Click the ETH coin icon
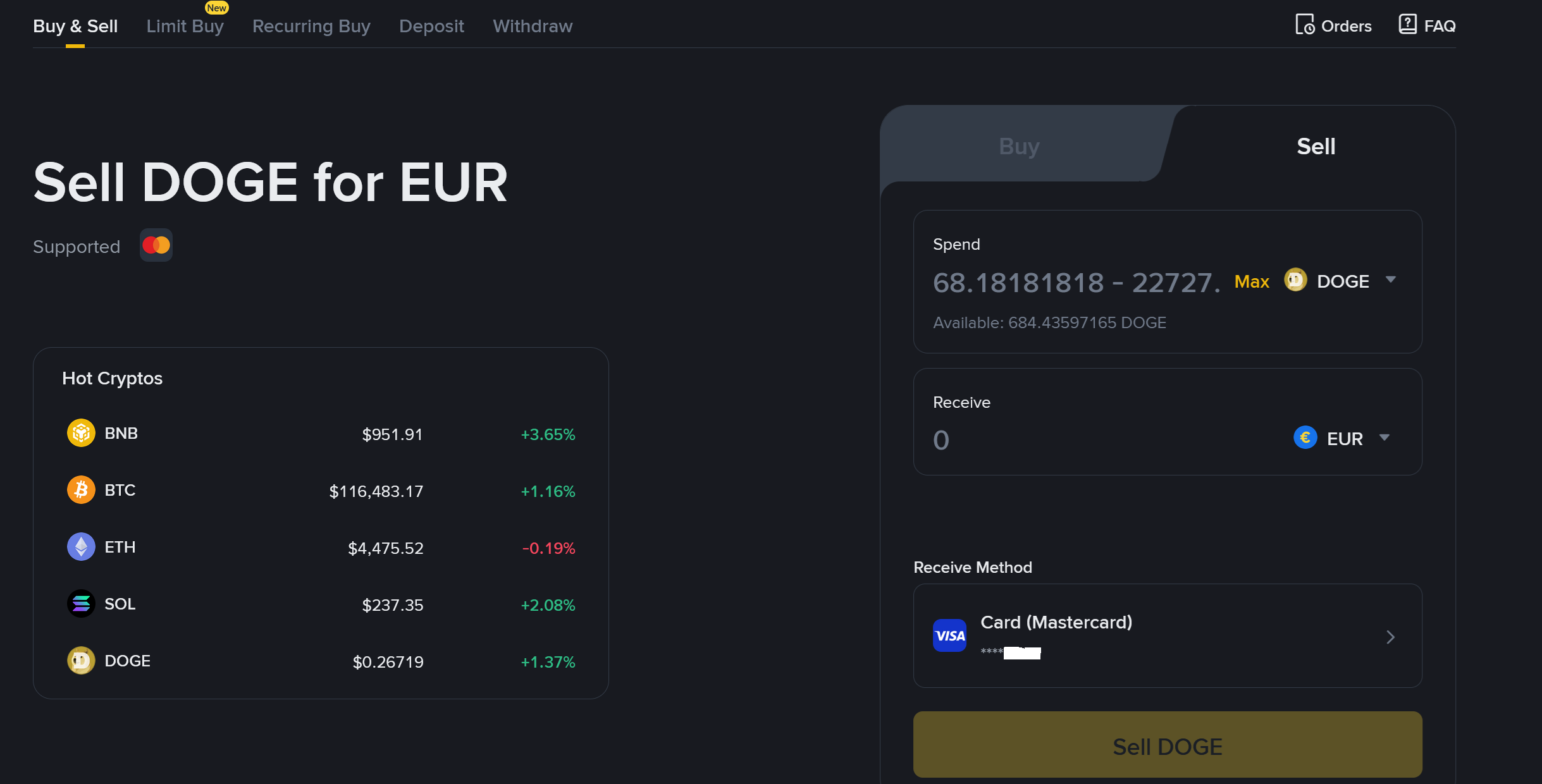The width and height of the screenshot is (1542, 784). click(81, 547)
